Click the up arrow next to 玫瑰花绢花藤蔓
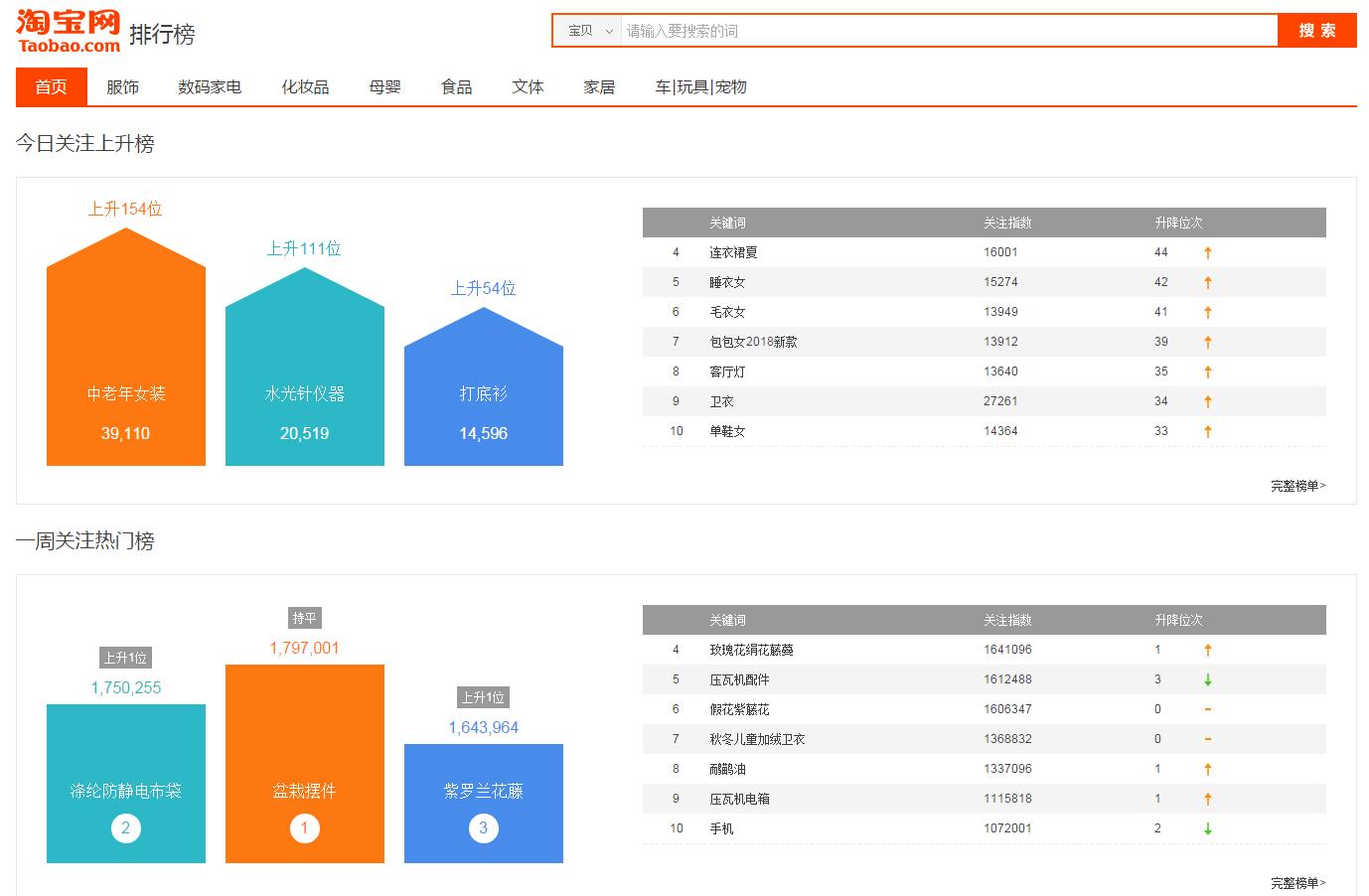The height and width of the screenshot is (896, 1369). coord(1207,650)
